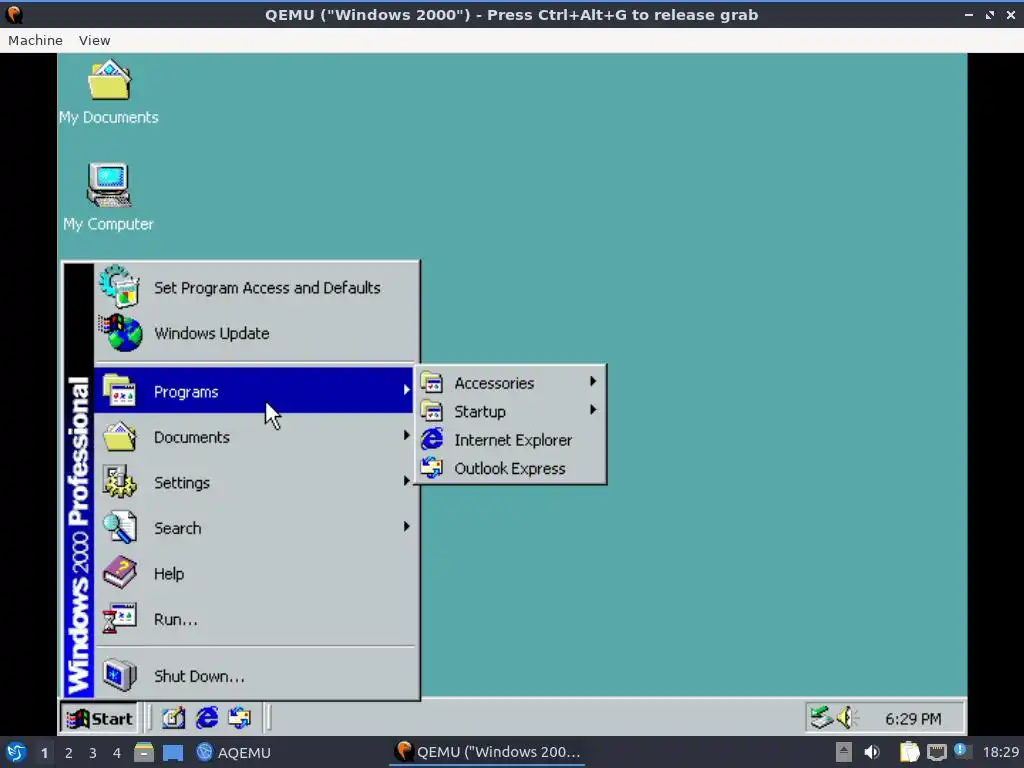Launch Outlook Express from Quick Launch bar
The height and width of the screenshot is (768, 1024).
pyautogui.click(x=240, y=718)
